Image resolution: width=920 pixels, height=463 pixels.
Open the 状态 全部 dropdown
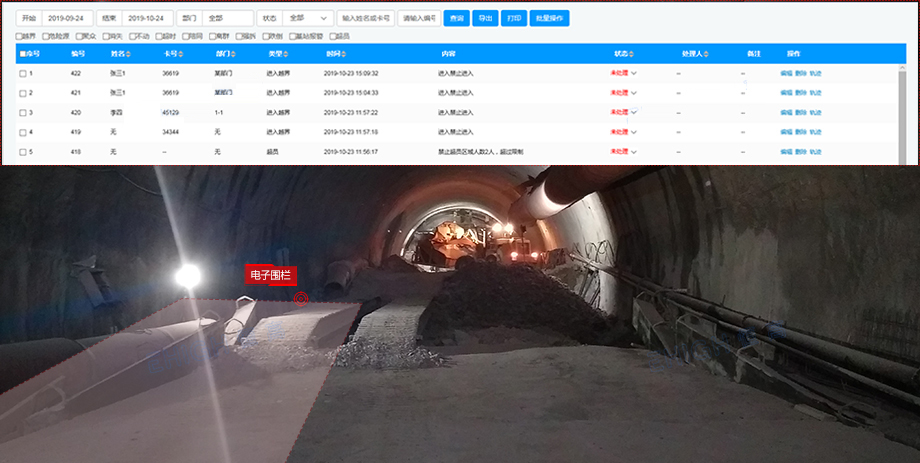pos(308,18)
